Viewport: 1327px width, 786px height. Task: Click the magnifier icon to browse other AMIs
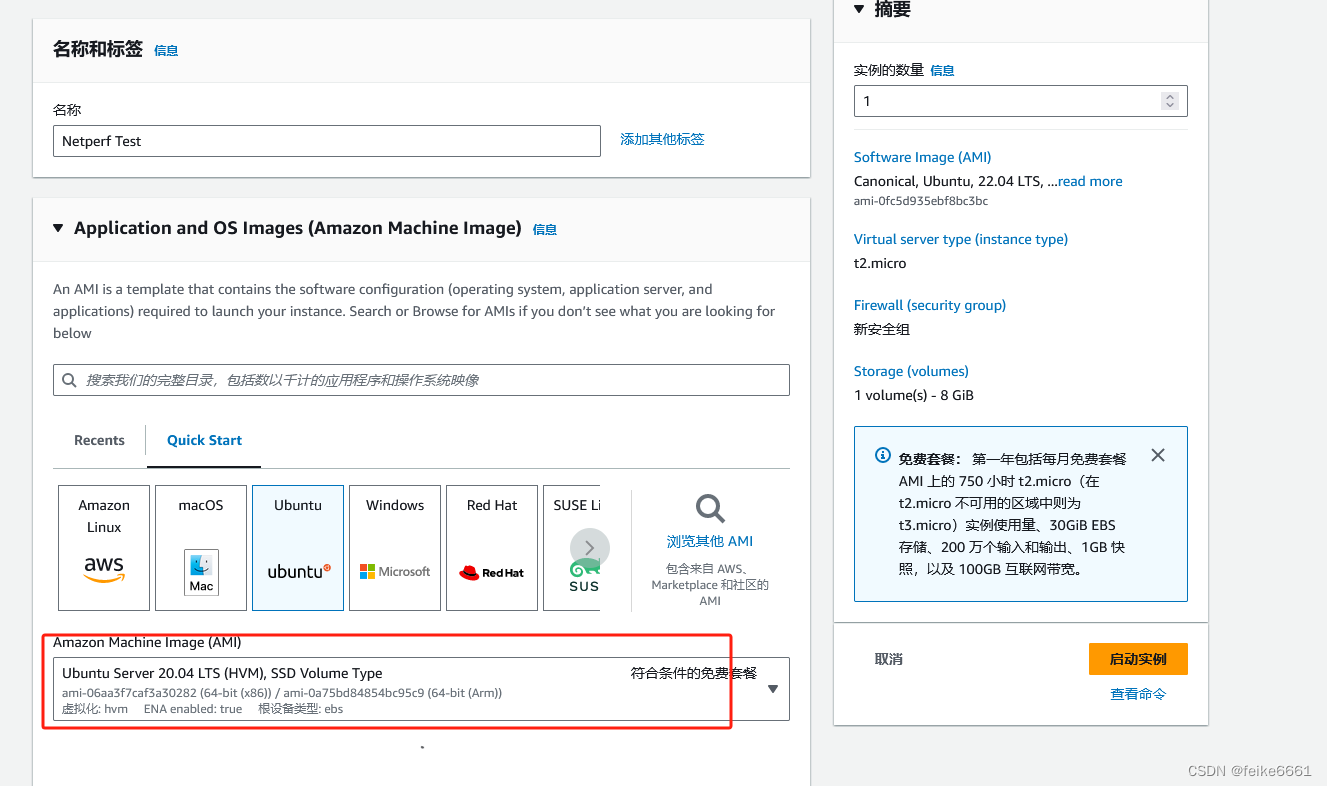click(710, 508)
